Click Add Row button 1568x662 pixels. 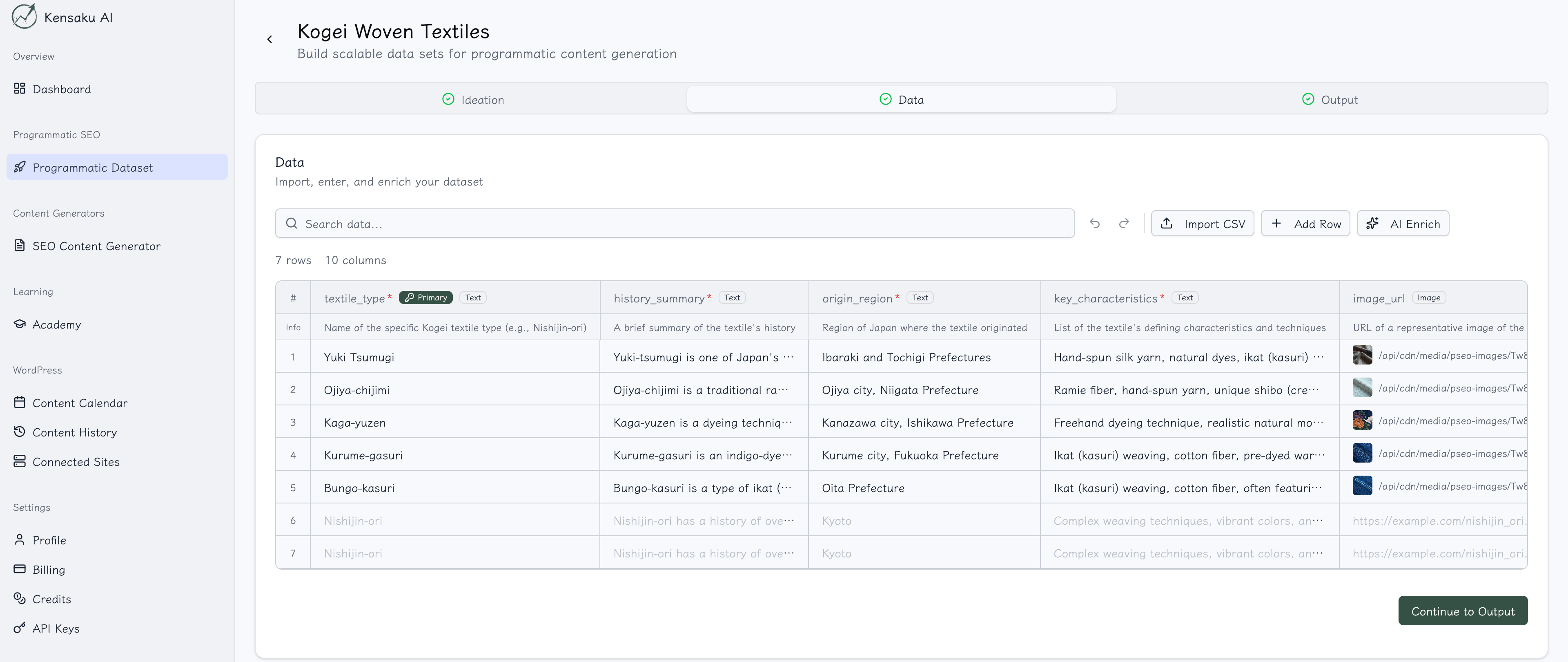coord(1305,224)
